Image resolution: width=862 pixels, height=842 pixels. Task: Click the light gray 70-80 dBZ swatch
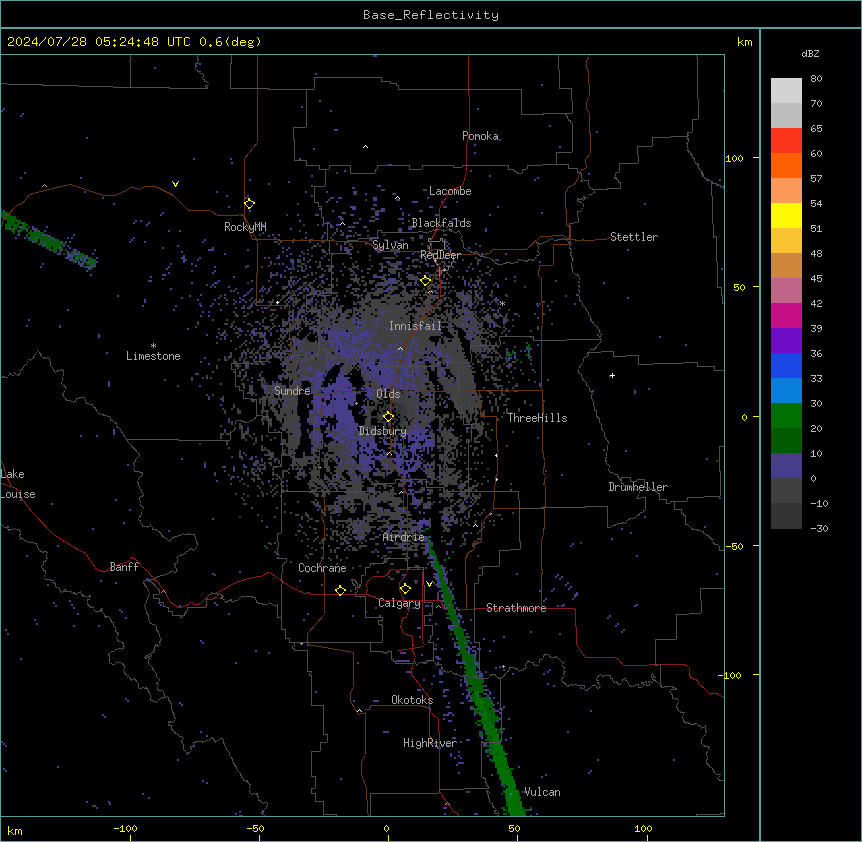pos(786,91)
